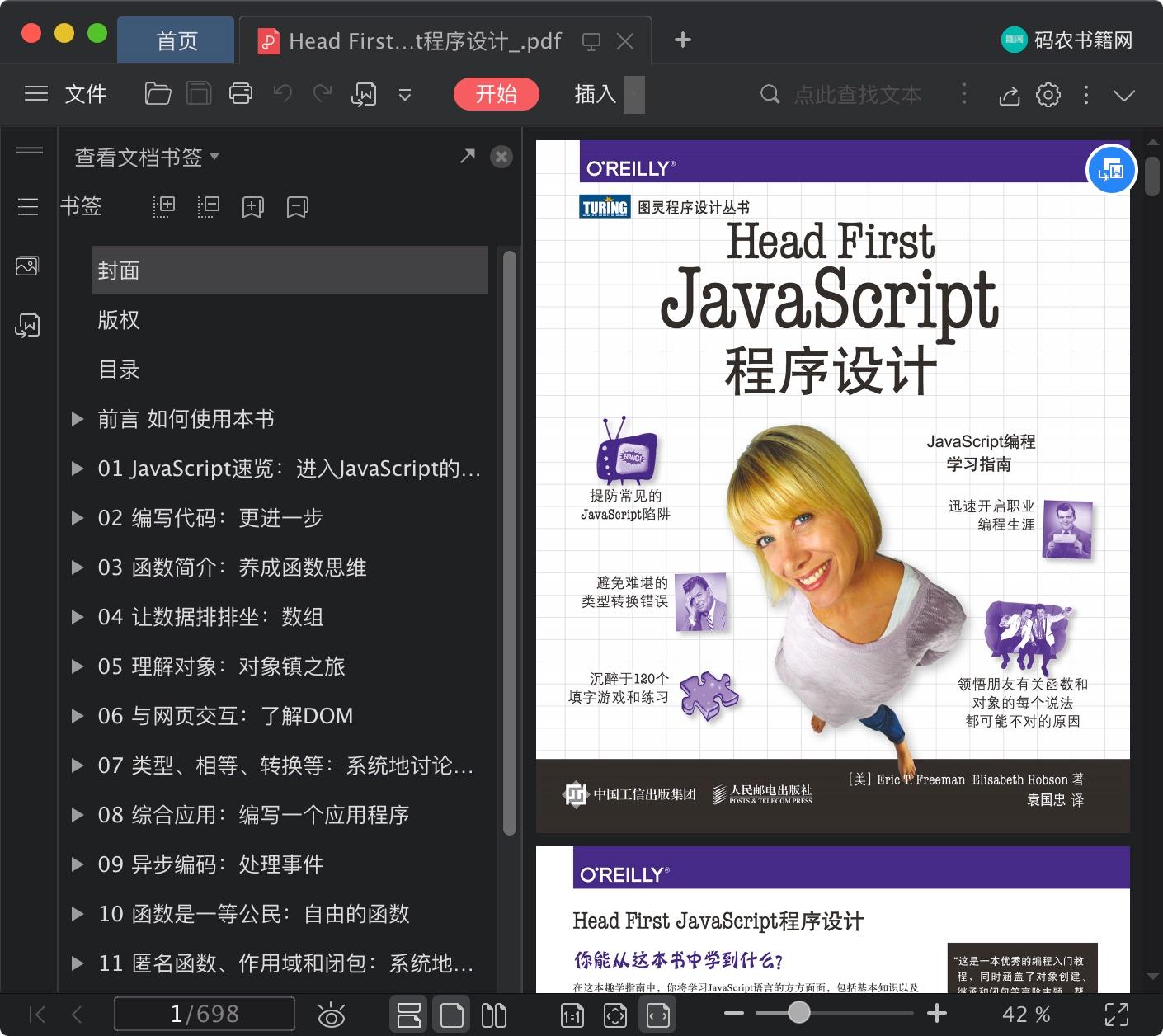Click the delete bookmark icon
The height and width of the screenshot is (1036, 1163).
[297, 206]
